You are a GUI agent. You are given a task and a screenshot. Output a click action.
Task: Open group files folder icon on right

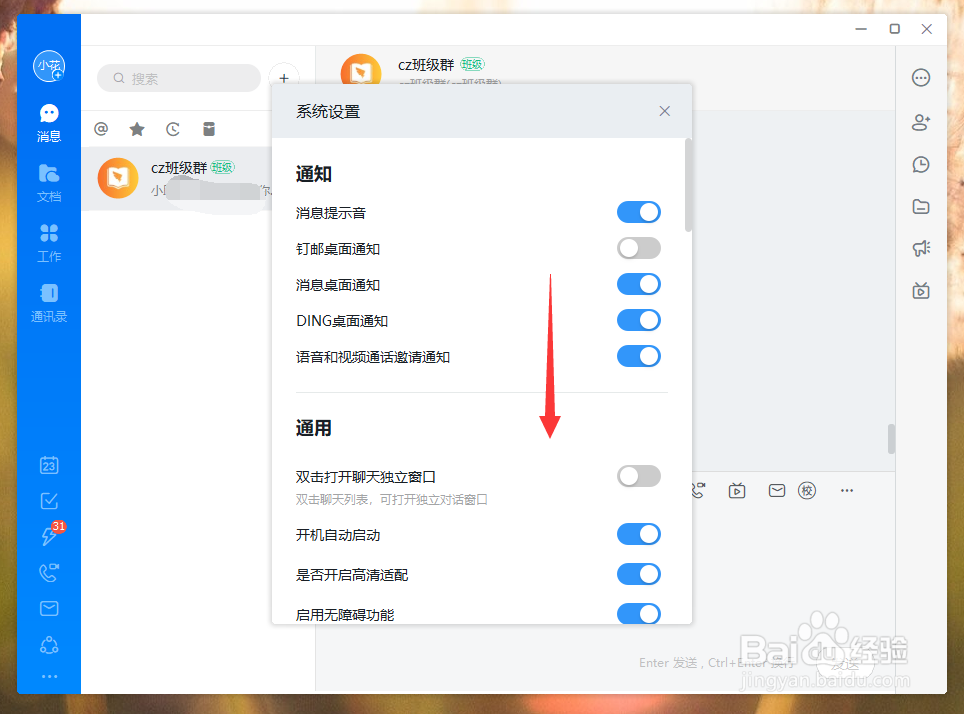coord(921,207)
